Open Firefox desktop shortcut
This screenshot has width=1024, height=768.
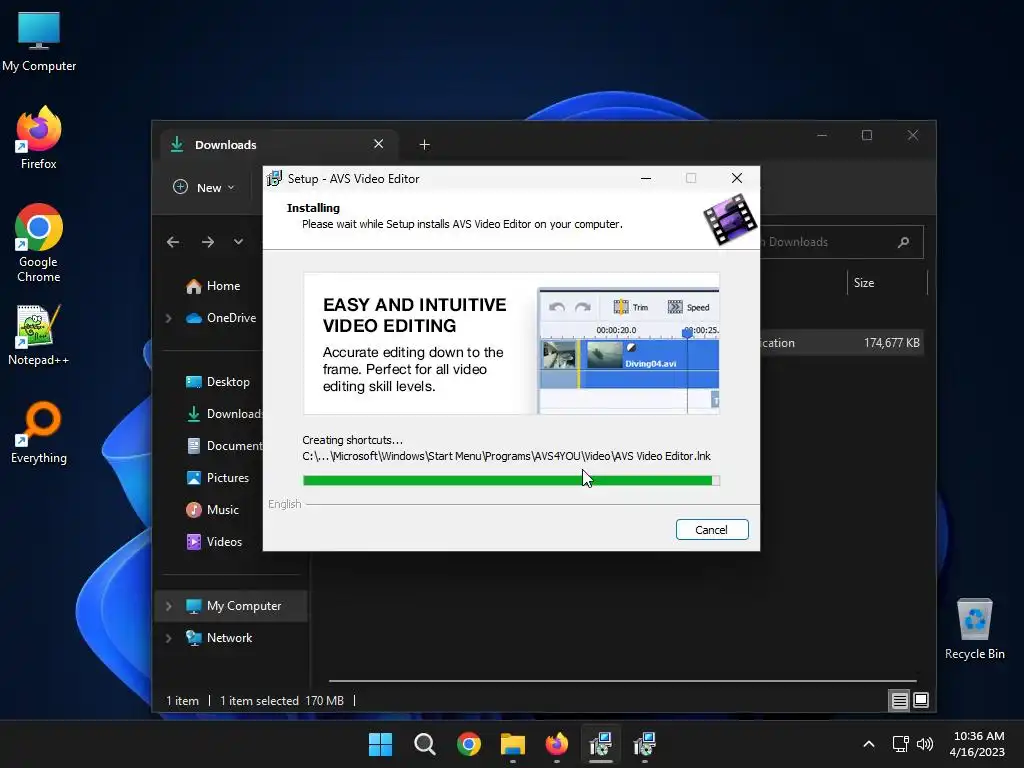(39, 138)
